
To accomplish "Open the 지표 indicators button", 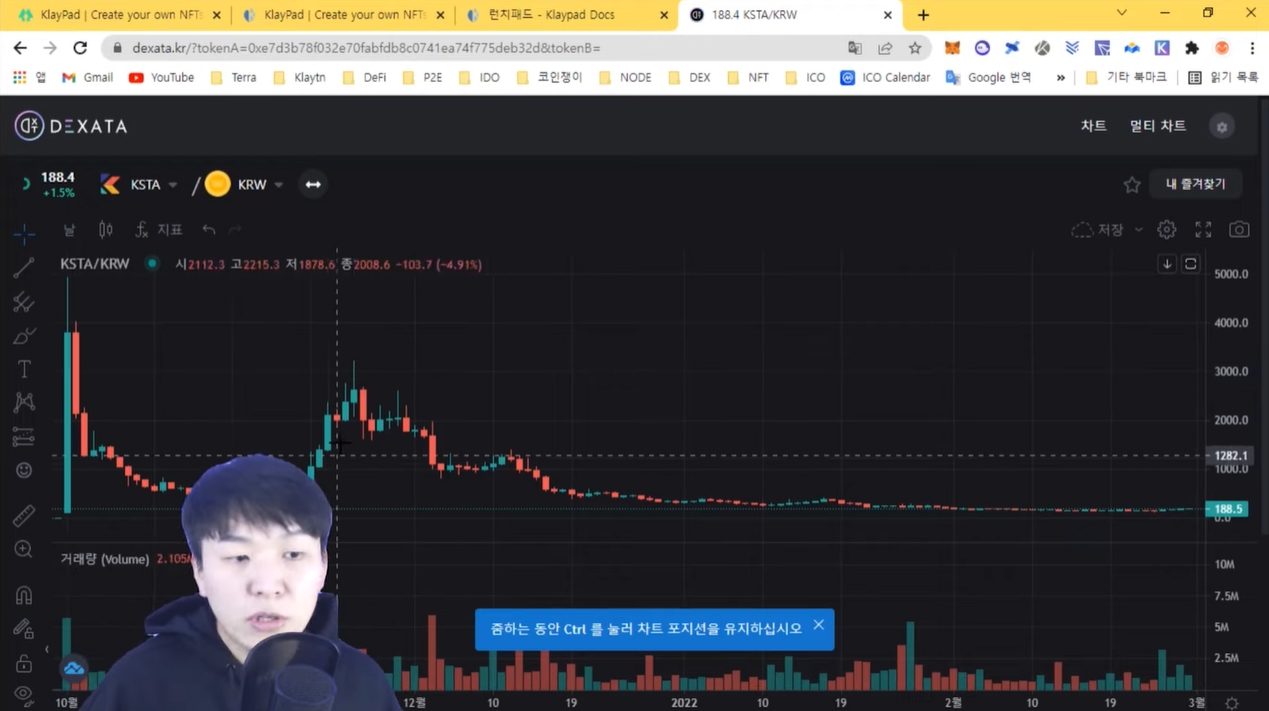I will tap(159, 230).
